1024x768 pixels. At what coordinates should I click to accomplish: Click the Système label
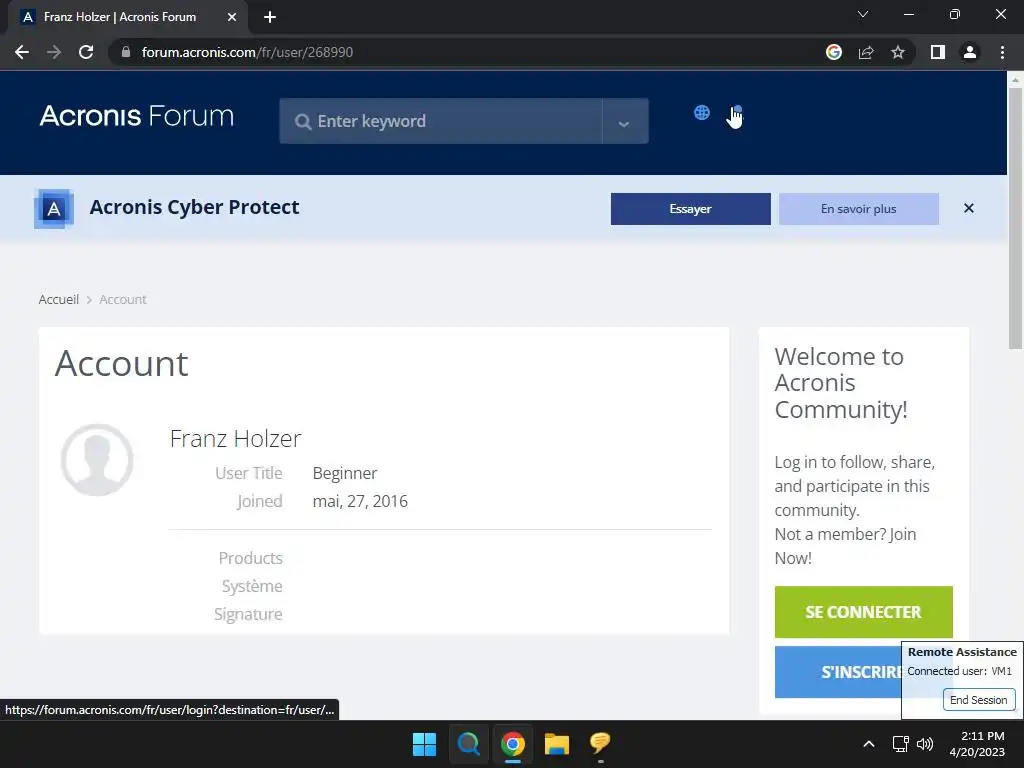point(252,586)
